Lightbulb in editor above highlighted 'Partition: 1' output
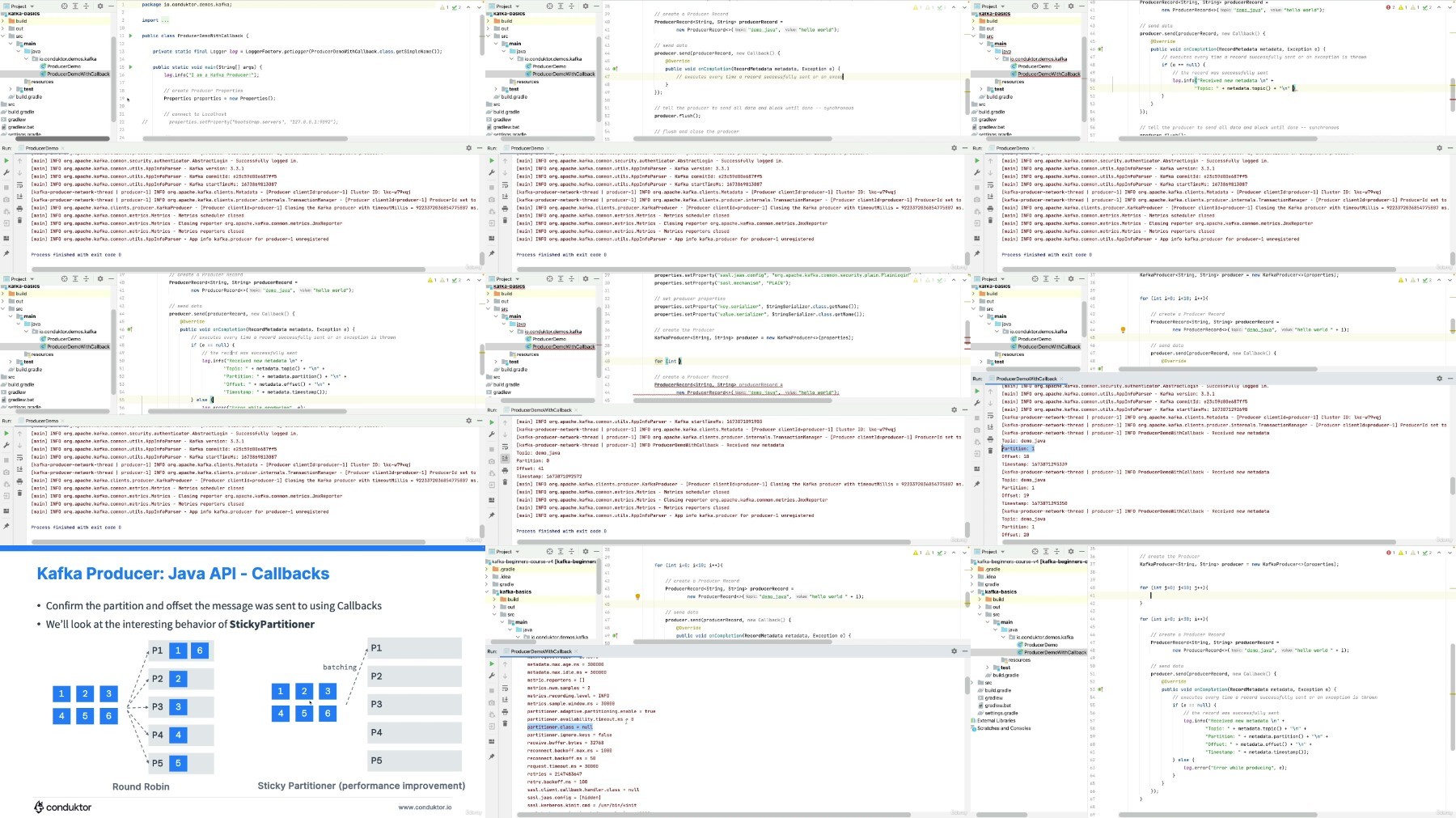Screen dimensions: 1456x818 pyautogui.click(x=1123, y=330)
